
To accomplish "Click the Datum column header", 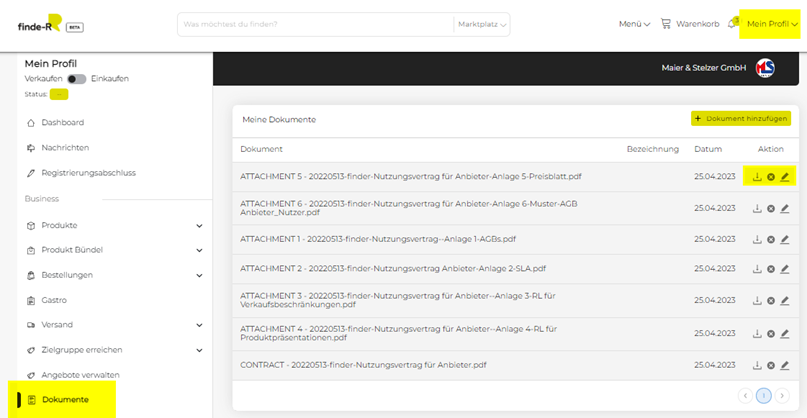I will tap(708, 149).
